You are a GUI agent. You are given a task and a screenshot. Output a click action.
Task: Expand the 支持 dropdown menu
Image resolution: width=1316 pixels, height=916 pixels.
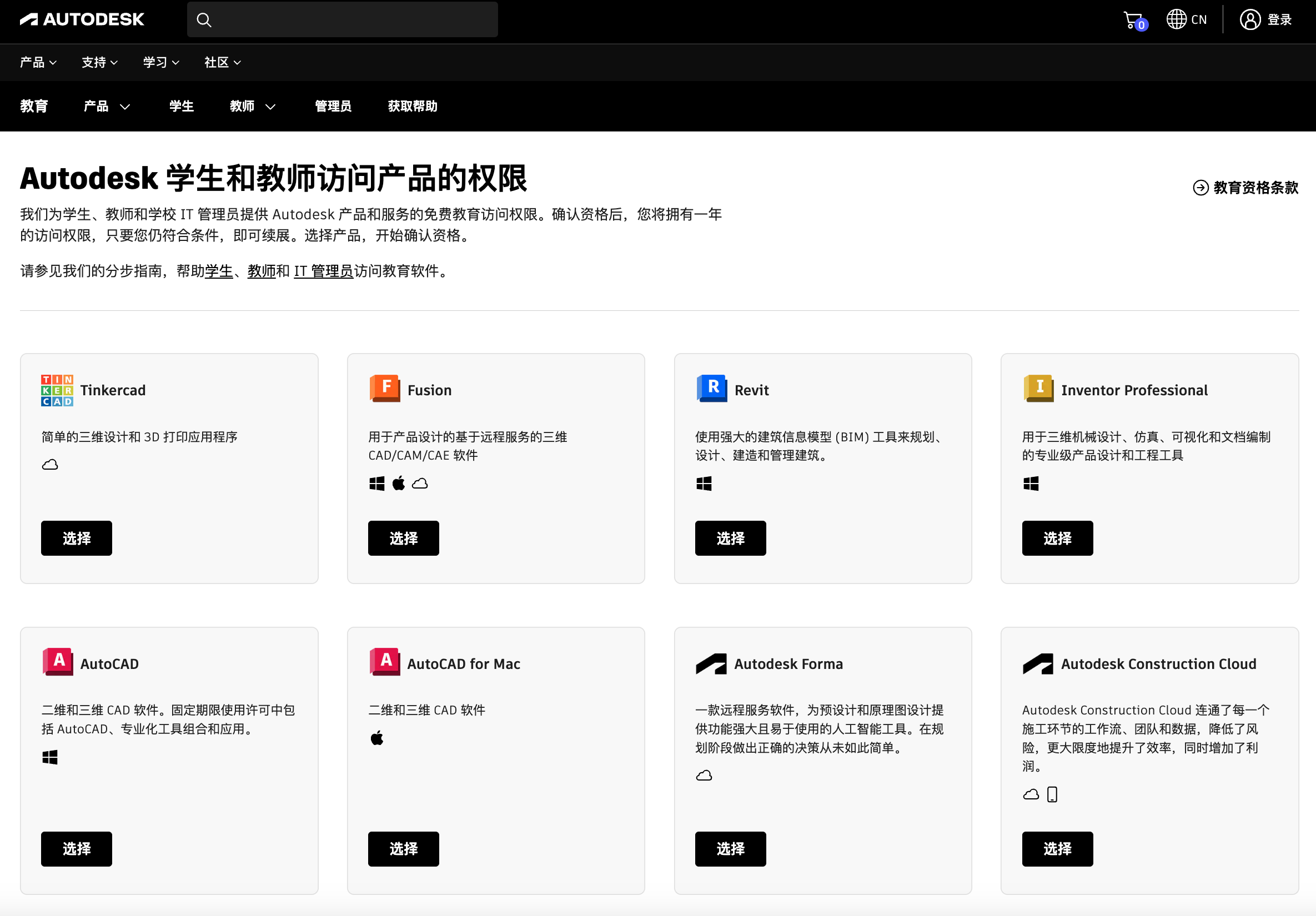[99, 63]
